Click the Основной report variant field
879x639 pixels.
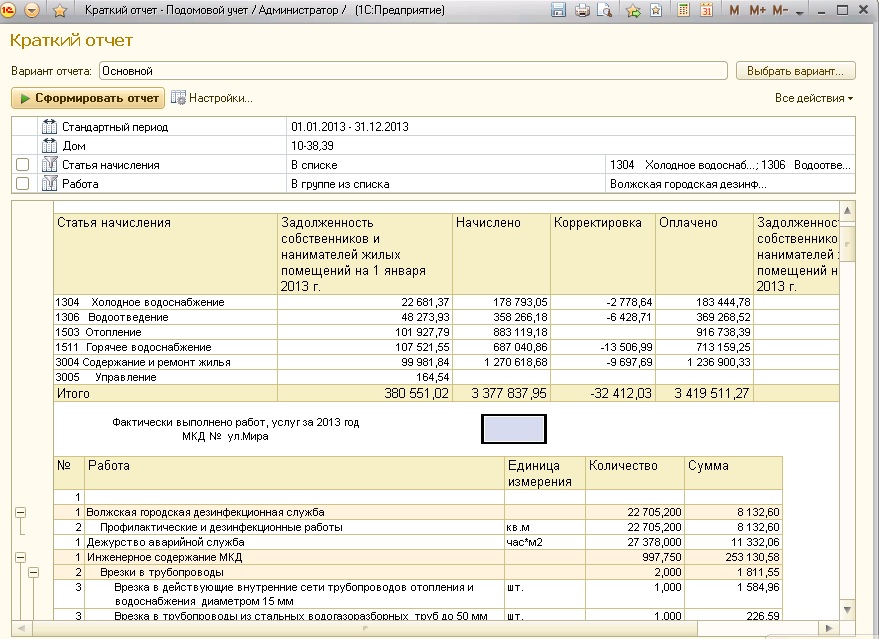tap(413, 71)
